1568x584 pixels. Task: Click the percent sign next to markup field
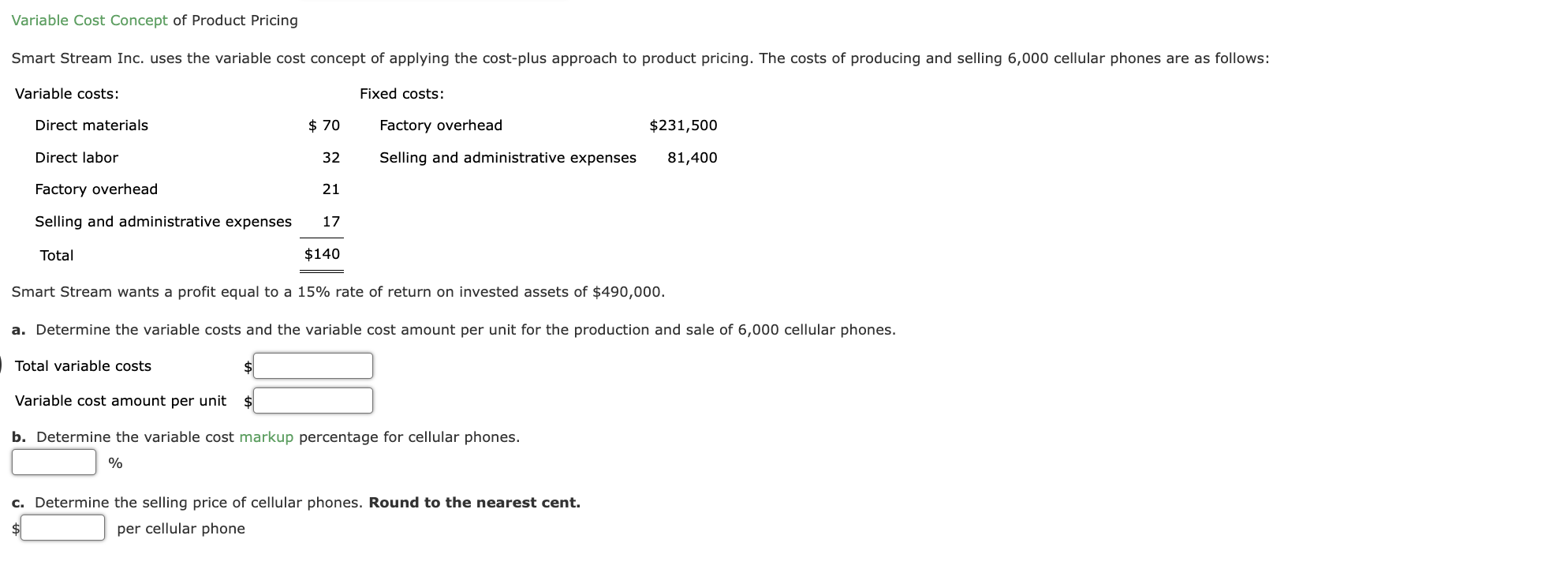(117, 462)
